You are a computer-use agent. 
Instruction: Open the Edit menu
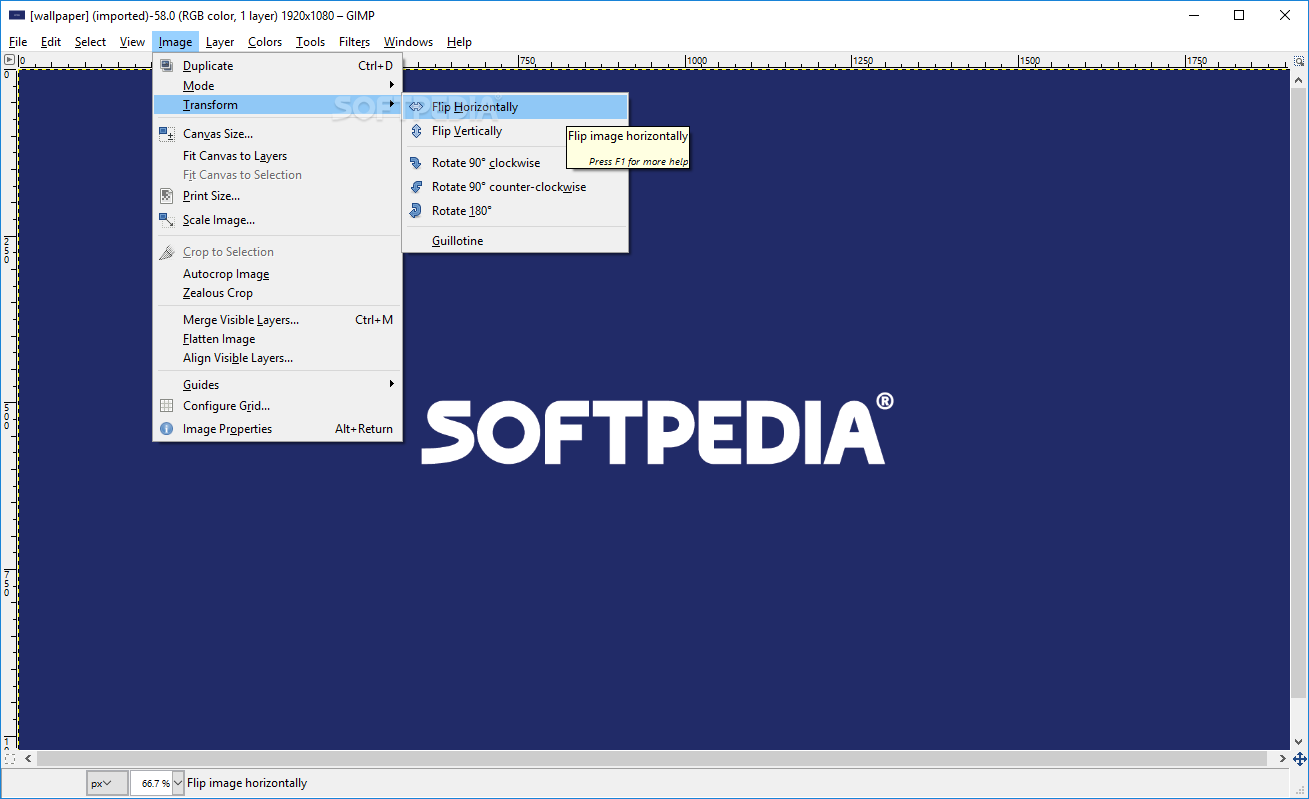coord(51,42)
